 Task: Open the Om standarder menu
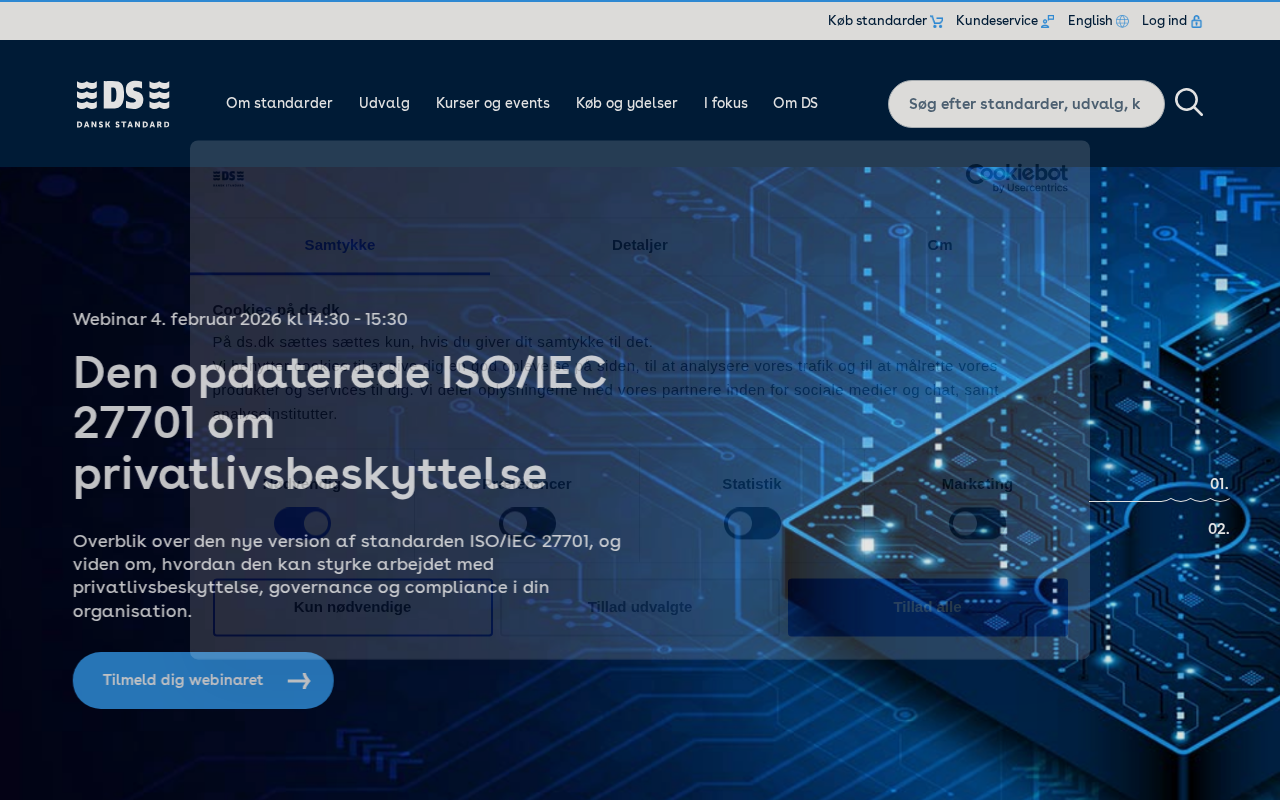click(x=279, y=103)
